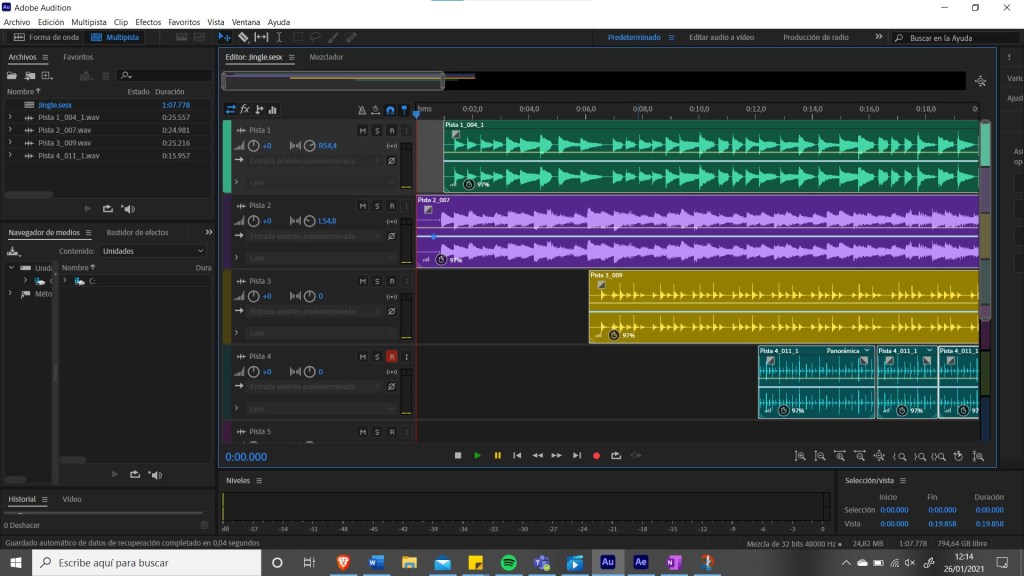Image resolution: width=1024 pixels, height=576 pixels.
Task: Expand the Leer automation row of Pista 3
Action: [237, 333]
